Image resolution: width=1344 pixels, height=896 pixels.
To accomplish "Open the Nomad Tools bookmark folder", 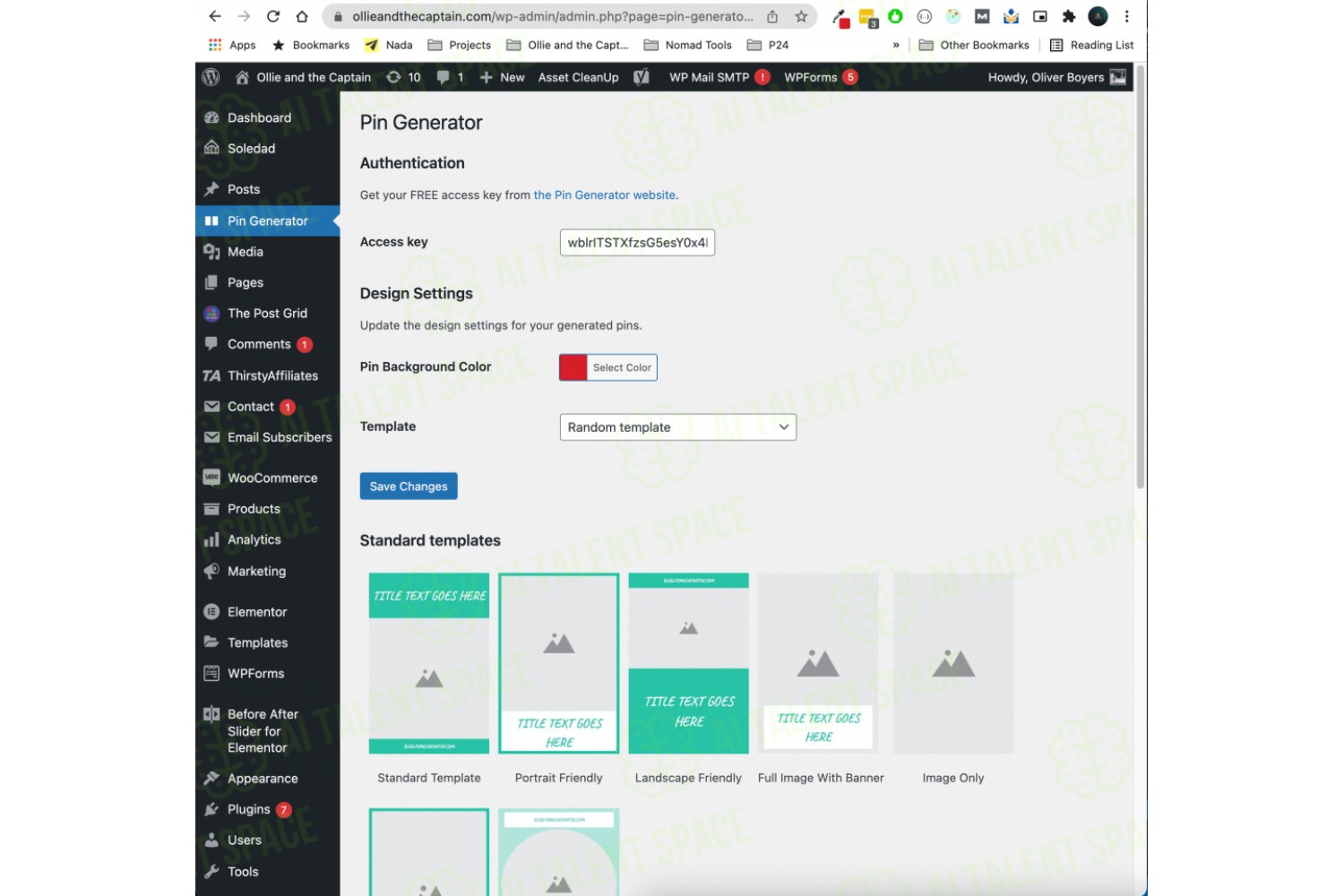I will pyautogui.click(x=687, y=45).
